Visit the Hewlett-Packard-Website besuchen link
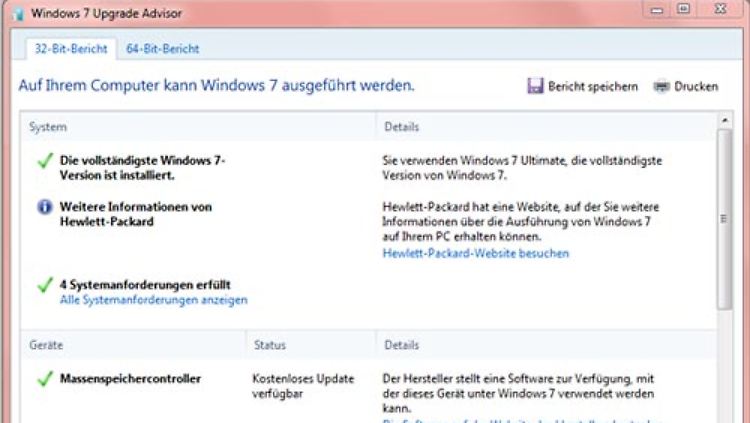This screenshot has height=423, width=750. point(476,253)
